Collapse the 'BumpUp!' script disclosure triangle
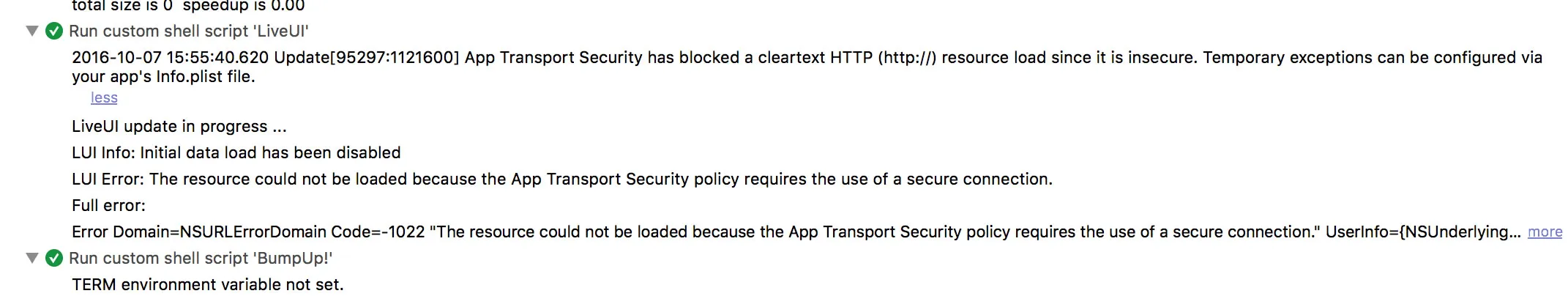This screenshot has width=1568, height=296. click(31, 258)
